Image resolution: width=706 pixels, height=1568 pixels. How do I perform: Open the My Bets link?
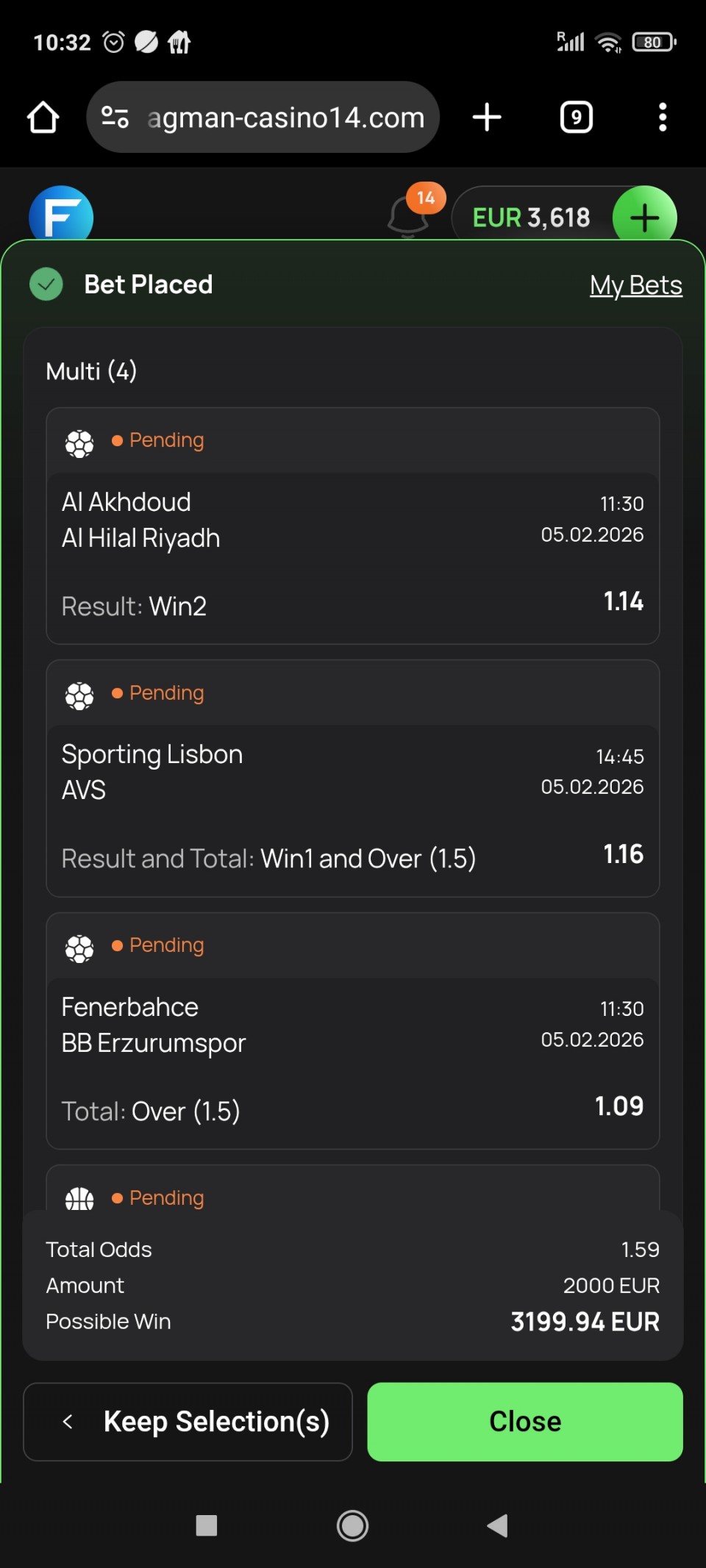pos(635,285)
